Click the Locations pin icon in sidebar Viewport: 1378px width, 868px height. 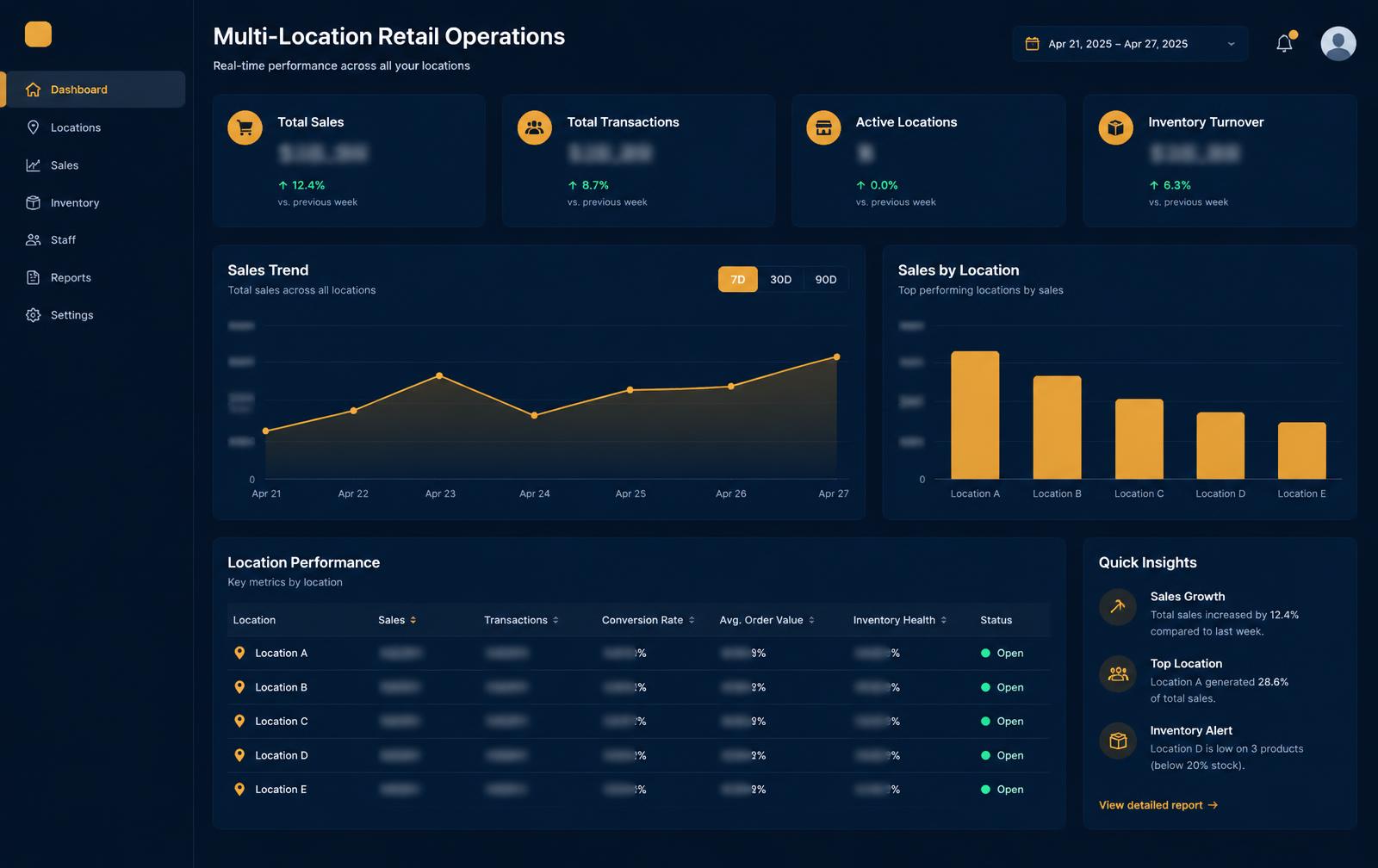click(x=33, y=127)
